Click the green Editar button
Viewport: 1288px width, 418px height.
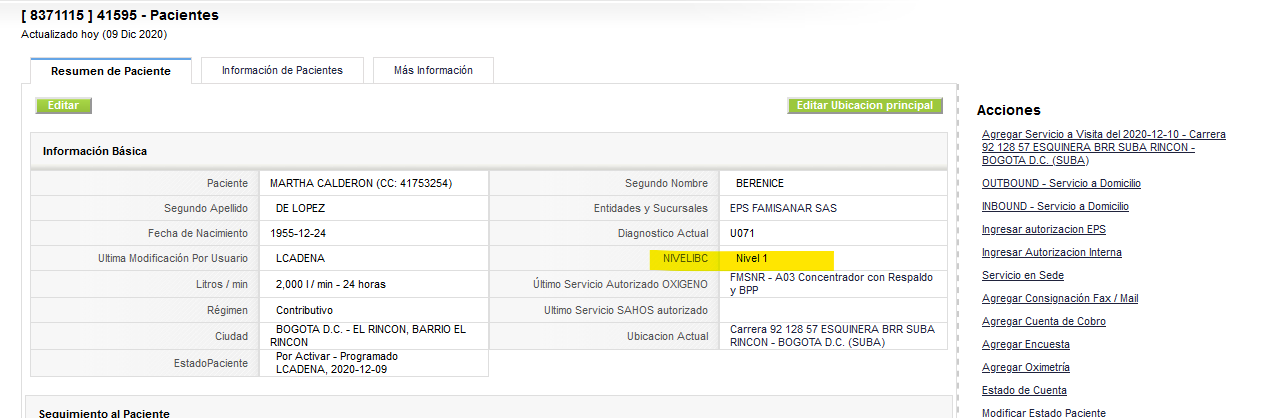pyautogui.click(x=63, y=105)
